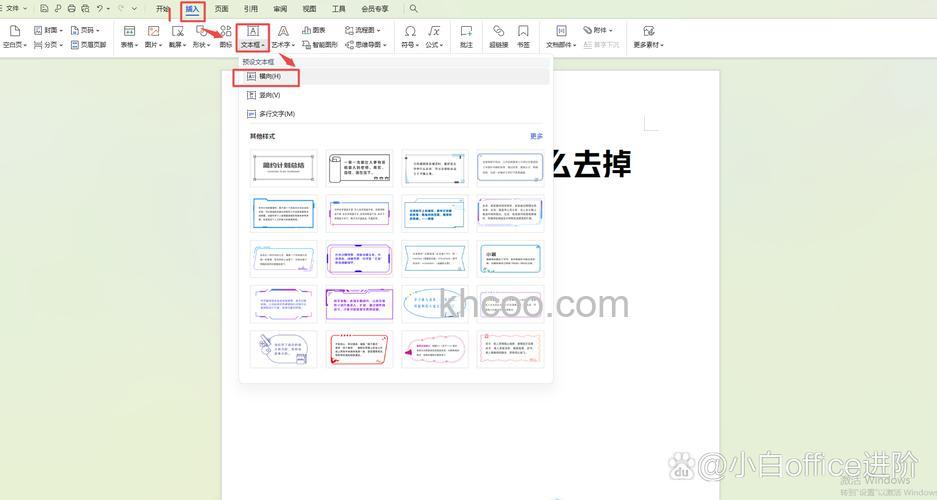937x500 pixels.
Task: Click the screenshot (截屏) icon
Action: 177,31
